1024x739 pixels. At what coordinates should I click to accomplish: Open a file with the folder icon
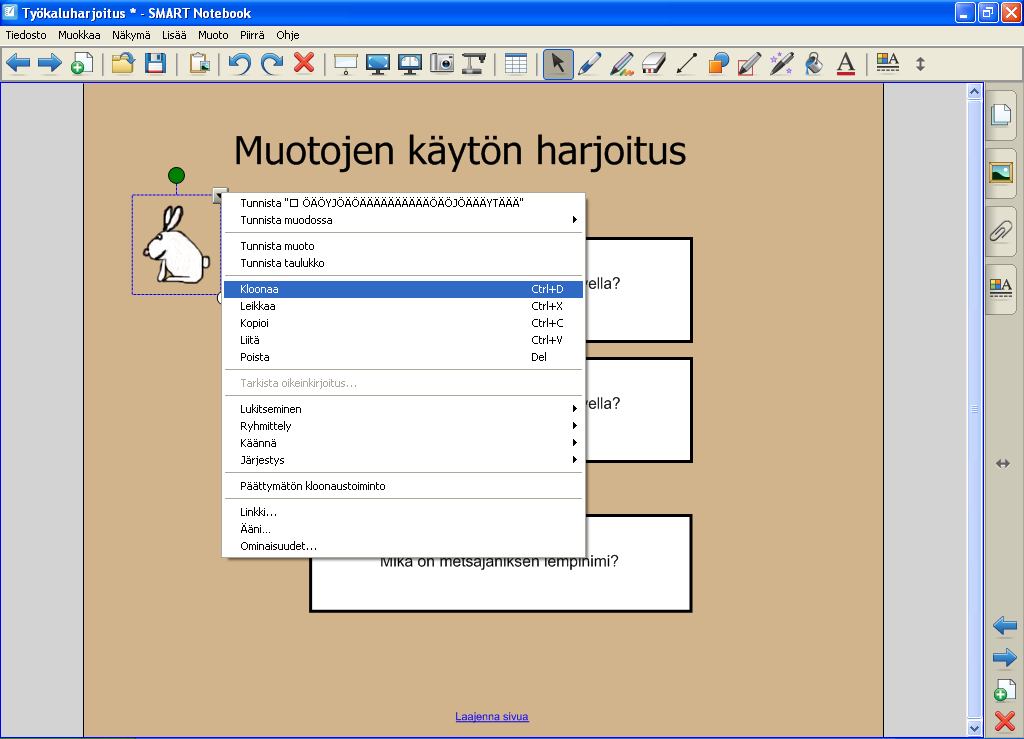tap(123, 63)
